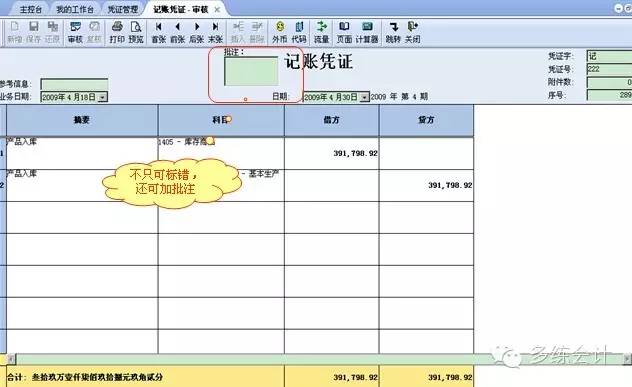Click the 附件数 field

point(609,82)
